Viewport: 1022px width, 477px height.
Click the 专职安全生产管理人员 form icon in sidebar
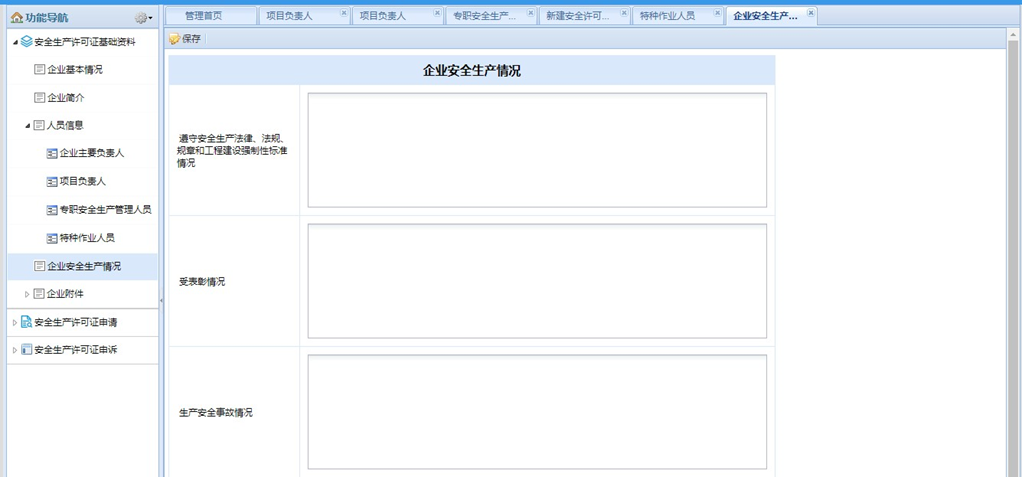[x=52, y=210]
